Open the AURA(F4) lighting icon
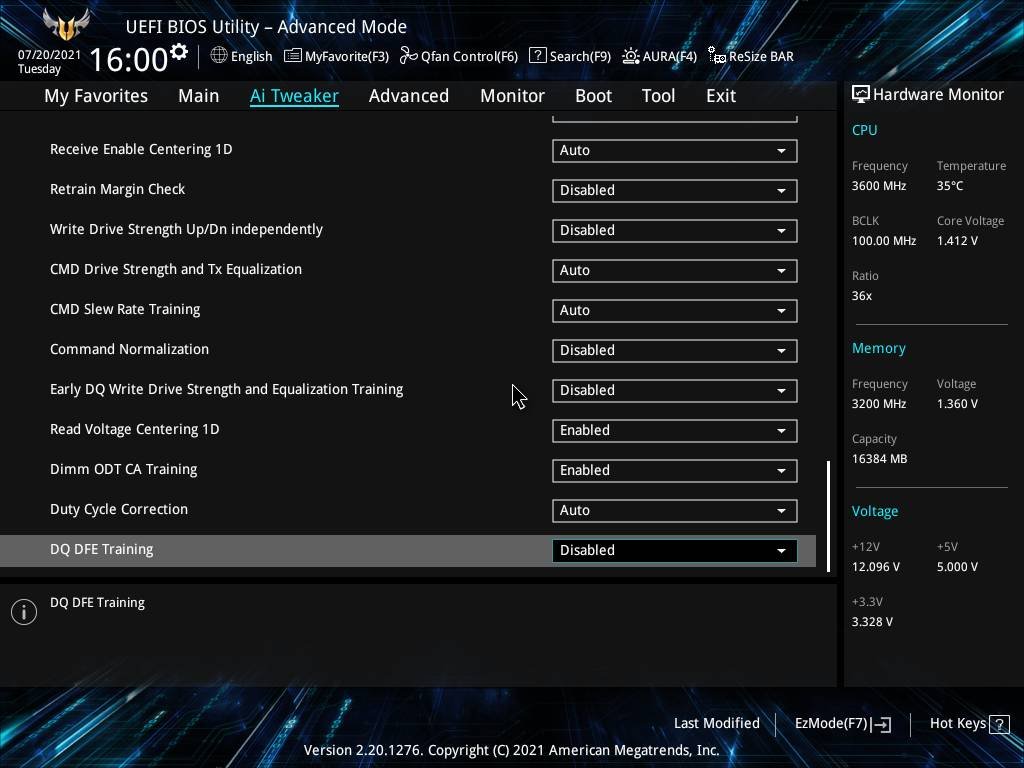 (x=631, y=56)
